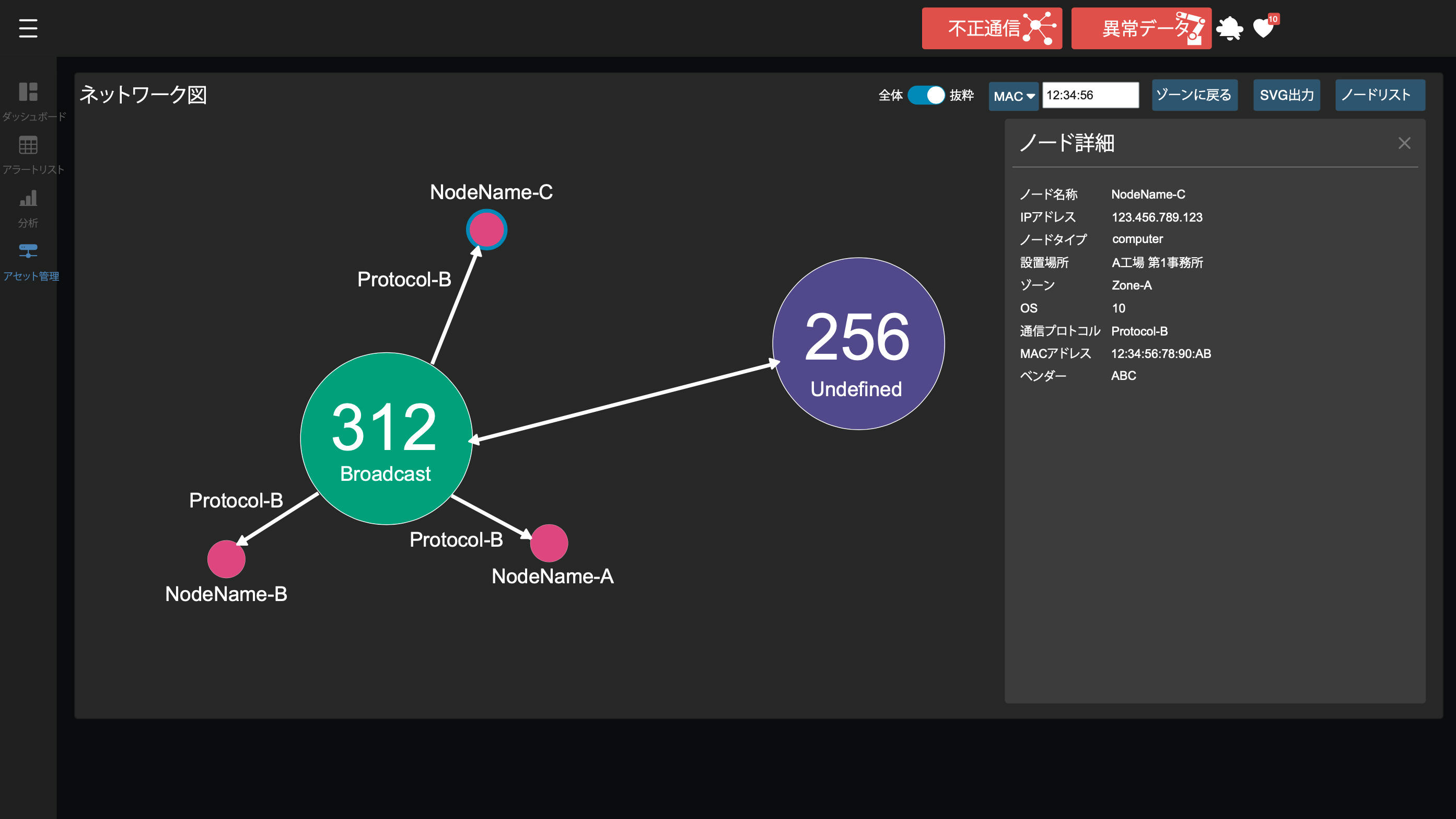
Task: Edit the MAC address input field 12:34:56
Action: (x=1089, y=94)
